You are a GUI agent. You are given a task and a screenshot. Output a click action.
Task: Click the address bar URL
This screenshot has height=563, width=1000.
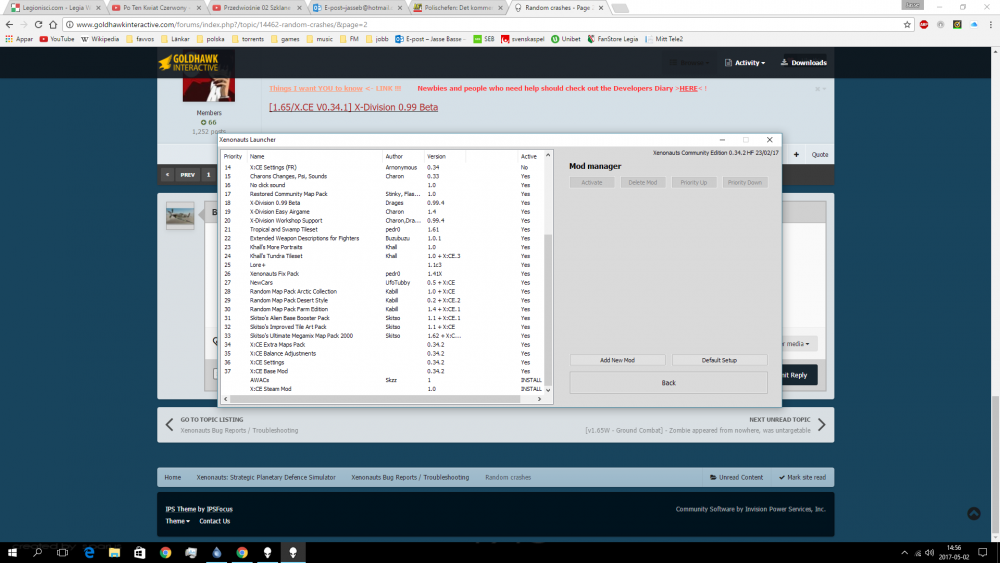point(222,24)
